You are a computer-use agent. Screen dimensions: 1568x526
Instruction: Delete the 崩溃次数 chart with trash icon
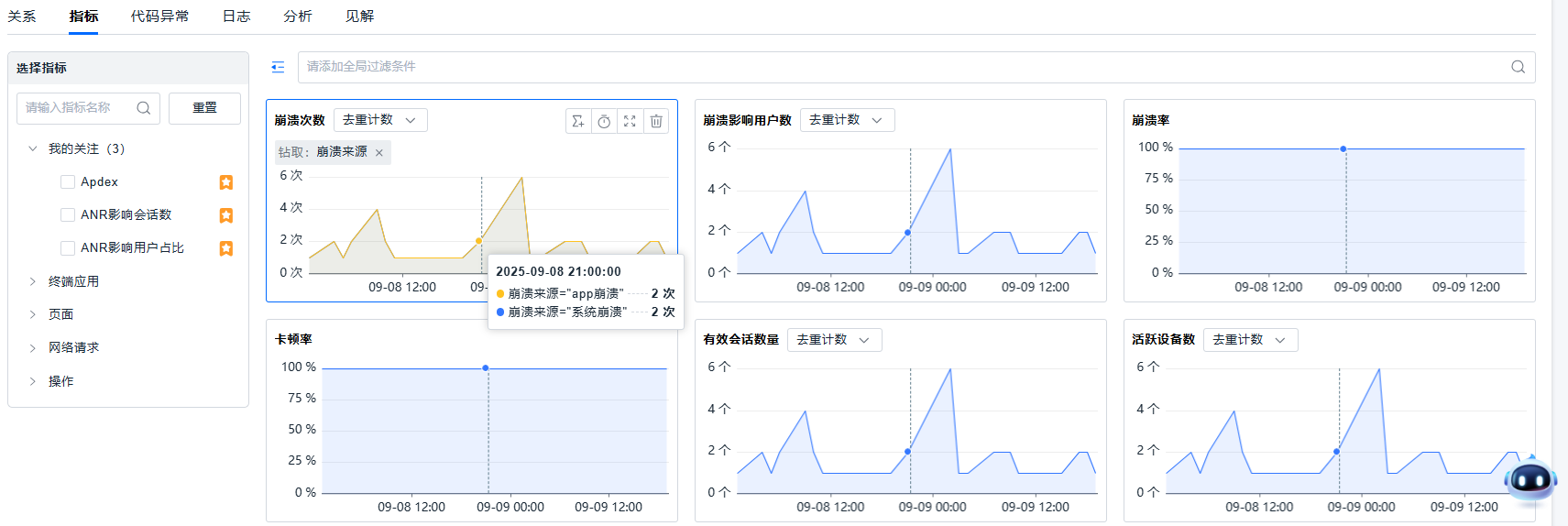click(x=656, y=121)
